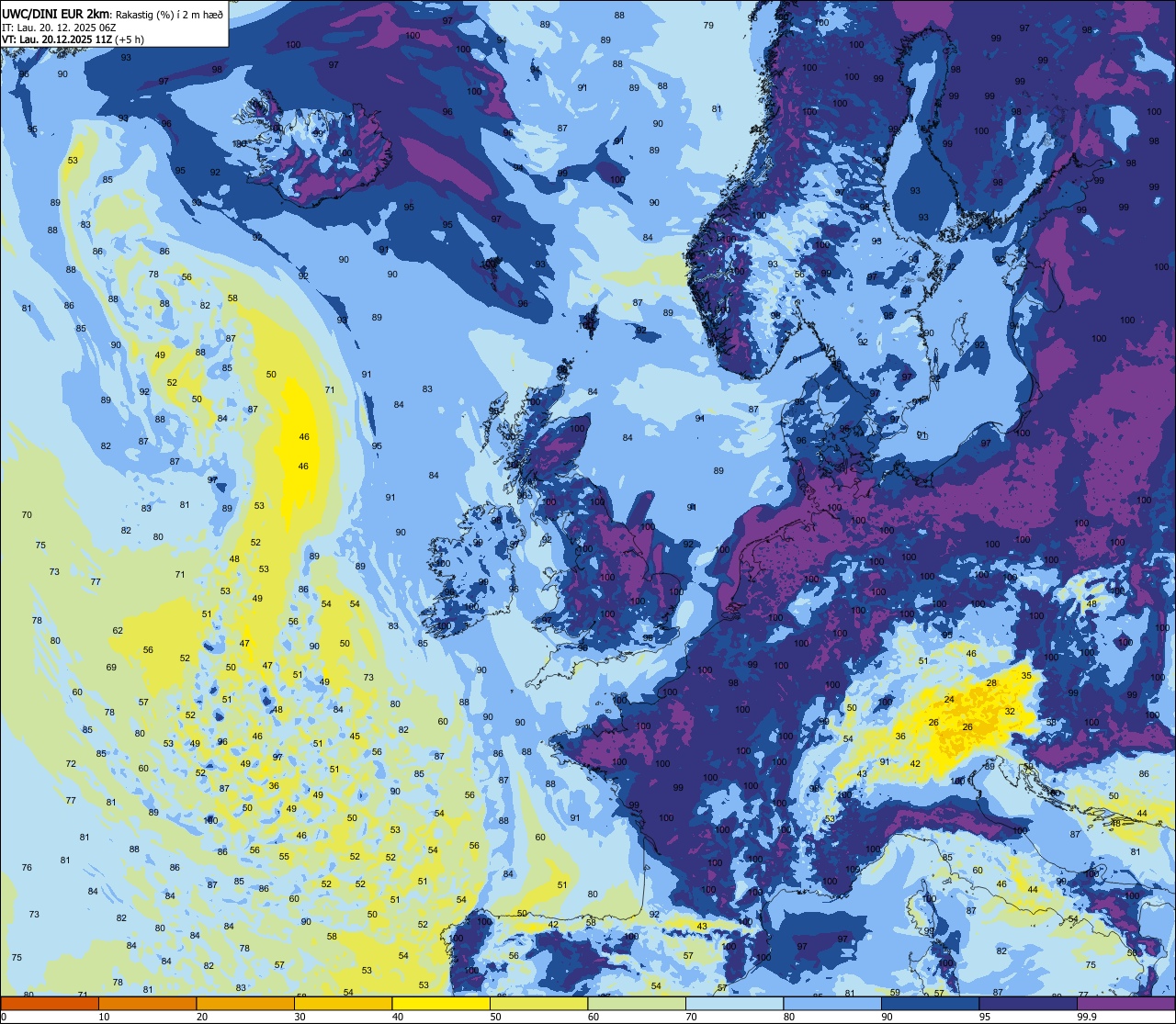Select the 30–40 amber legend segment
Viewport: 1176px width, 1024px height.
[343, 1004]
